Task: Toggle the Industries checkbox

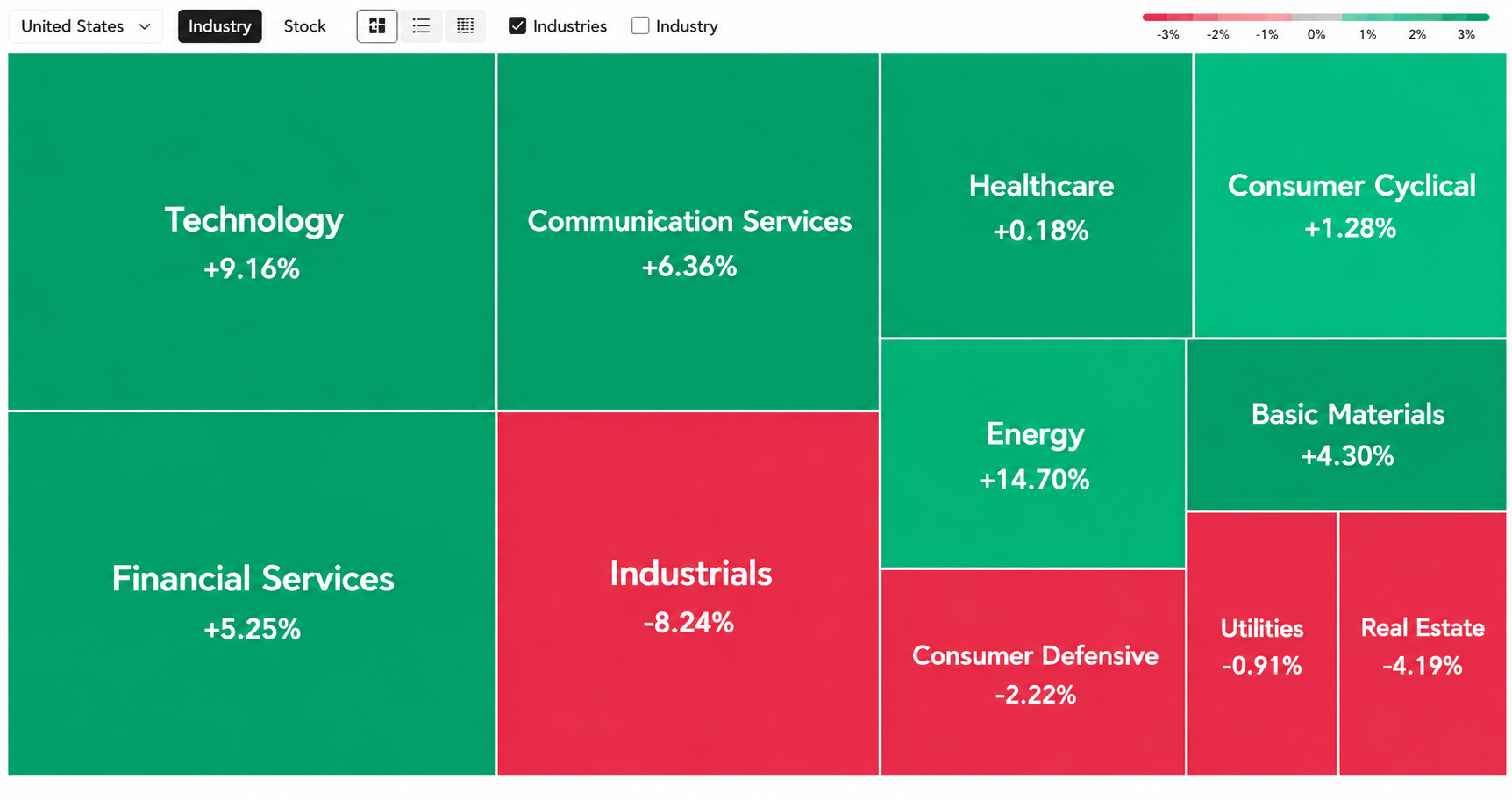Action: [517, 26]
